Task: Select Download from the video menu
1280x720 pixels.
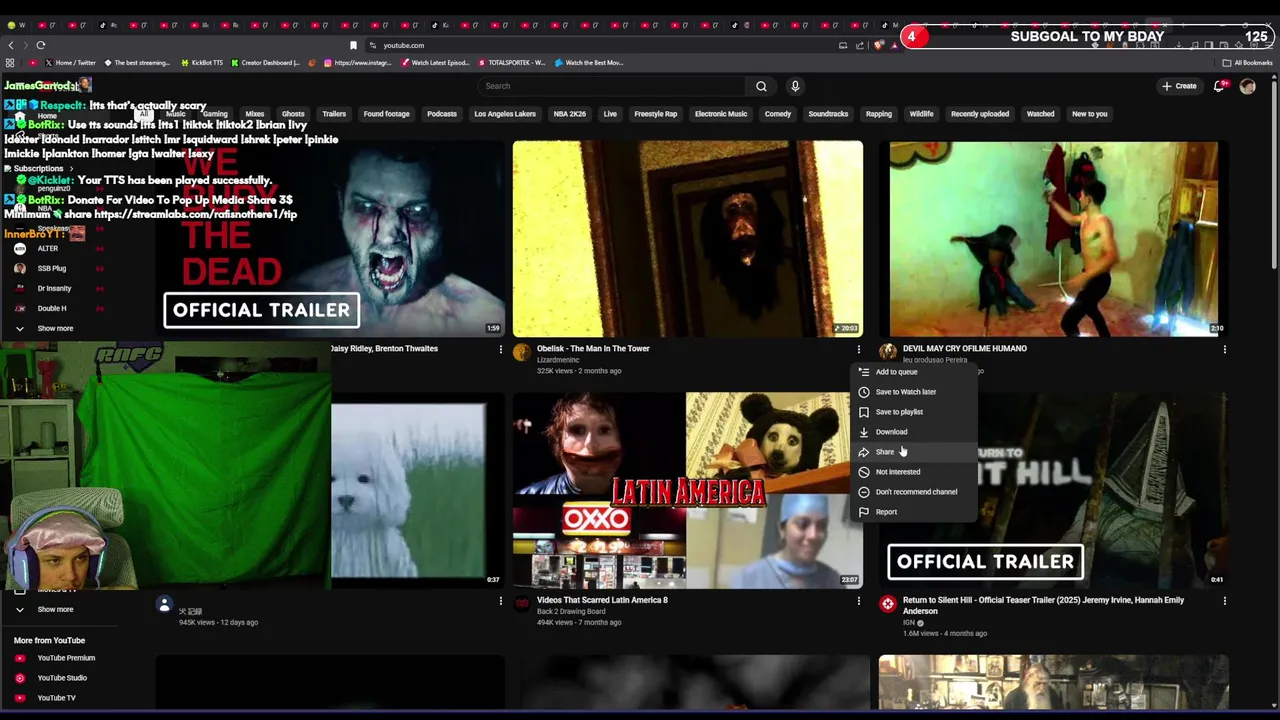Action: coord(913,432)
